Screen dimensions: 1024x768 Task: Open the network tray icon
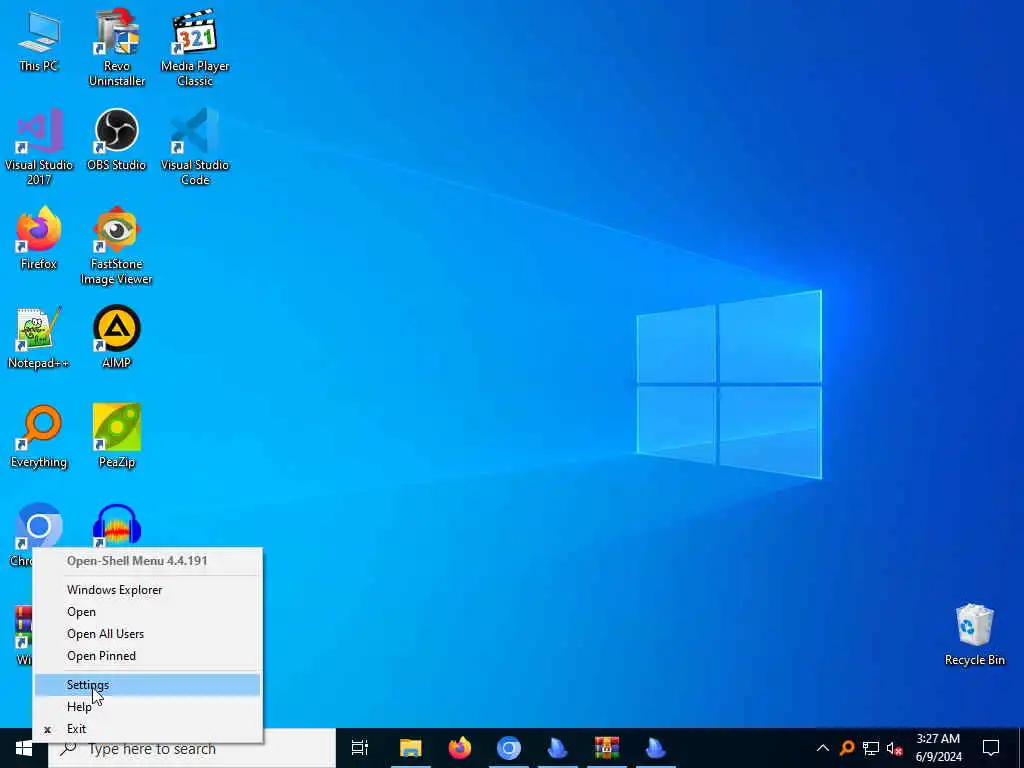click(x=871, y=748)
